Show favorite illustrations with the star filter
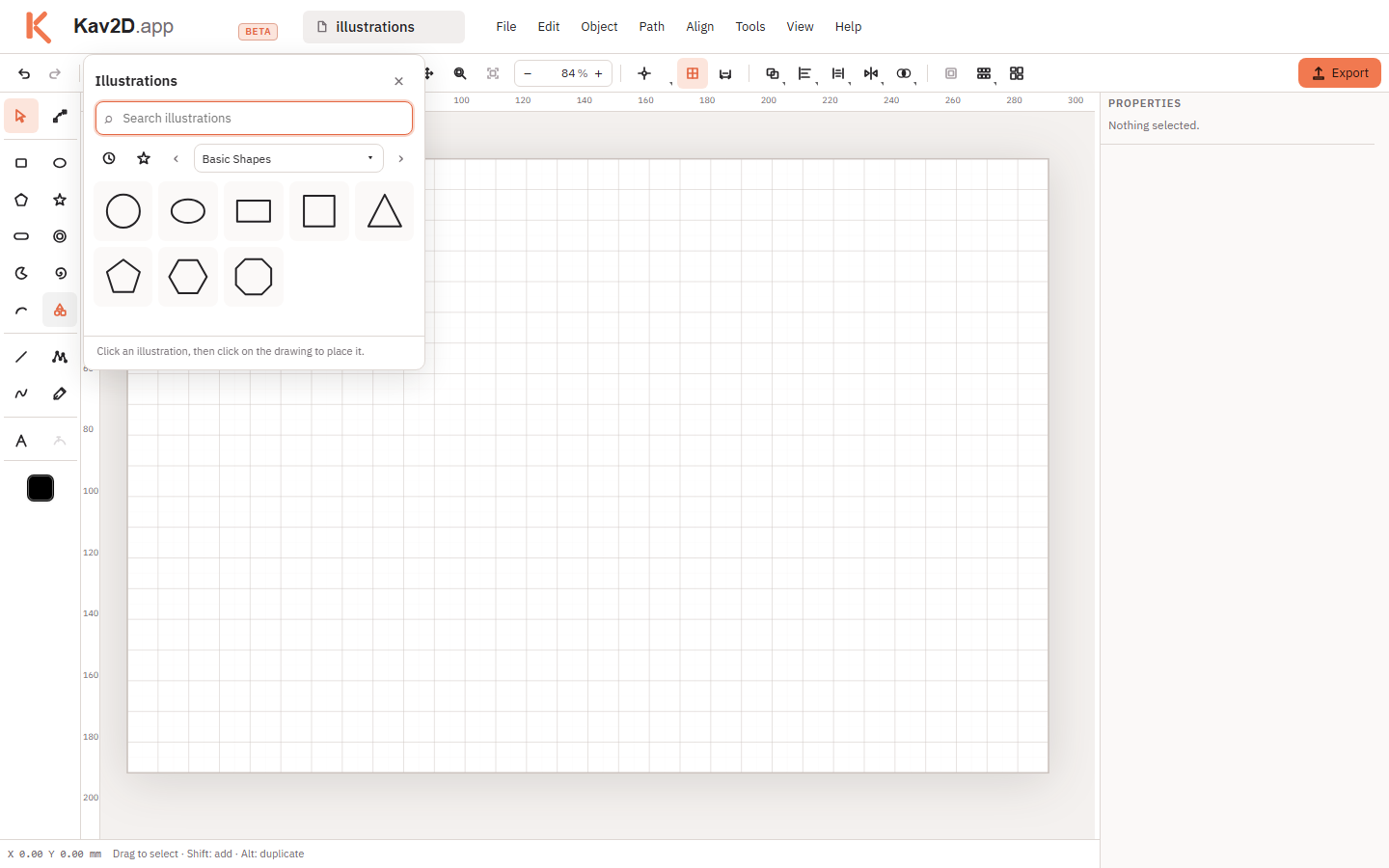 pos(144,158)
